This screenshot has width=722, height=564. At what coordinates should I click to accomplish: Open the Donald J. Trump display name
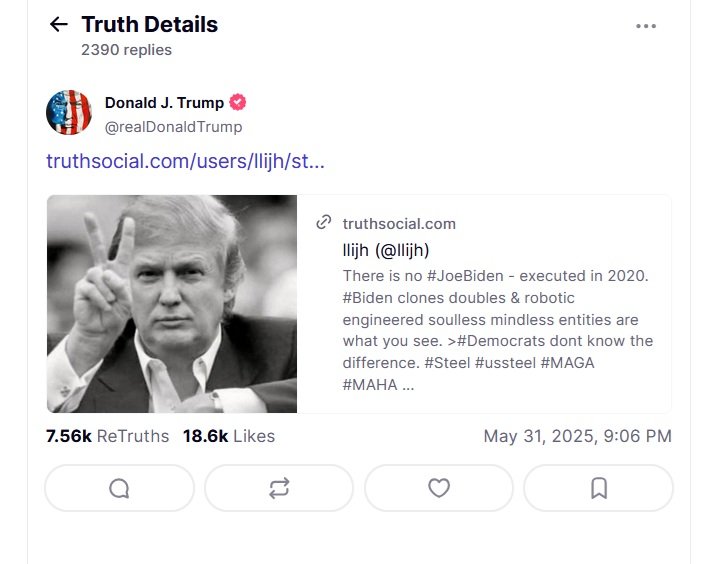coord(164,102)
